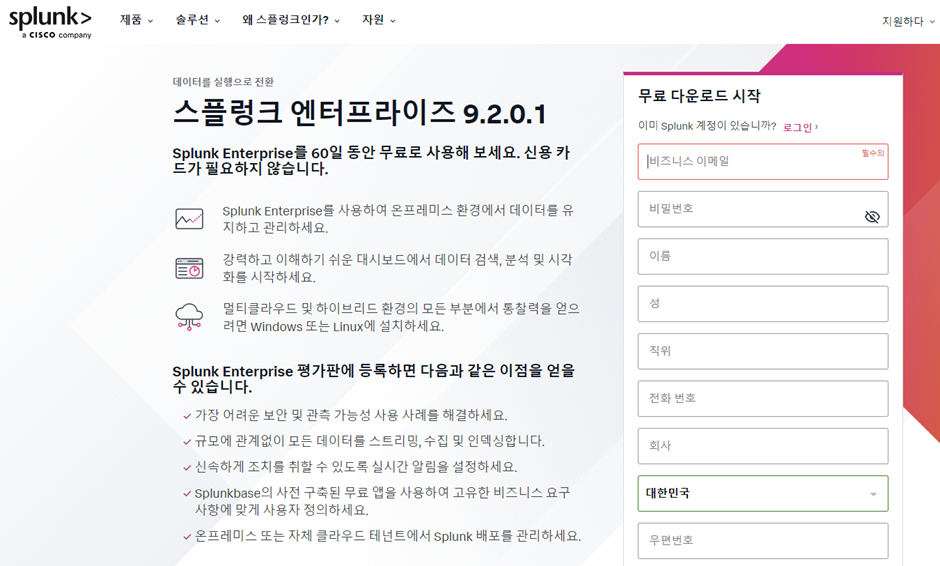The height and width of the screenshot is (566, 940).
Task: Click the line chart monitor icon
Action: [189, 219]
